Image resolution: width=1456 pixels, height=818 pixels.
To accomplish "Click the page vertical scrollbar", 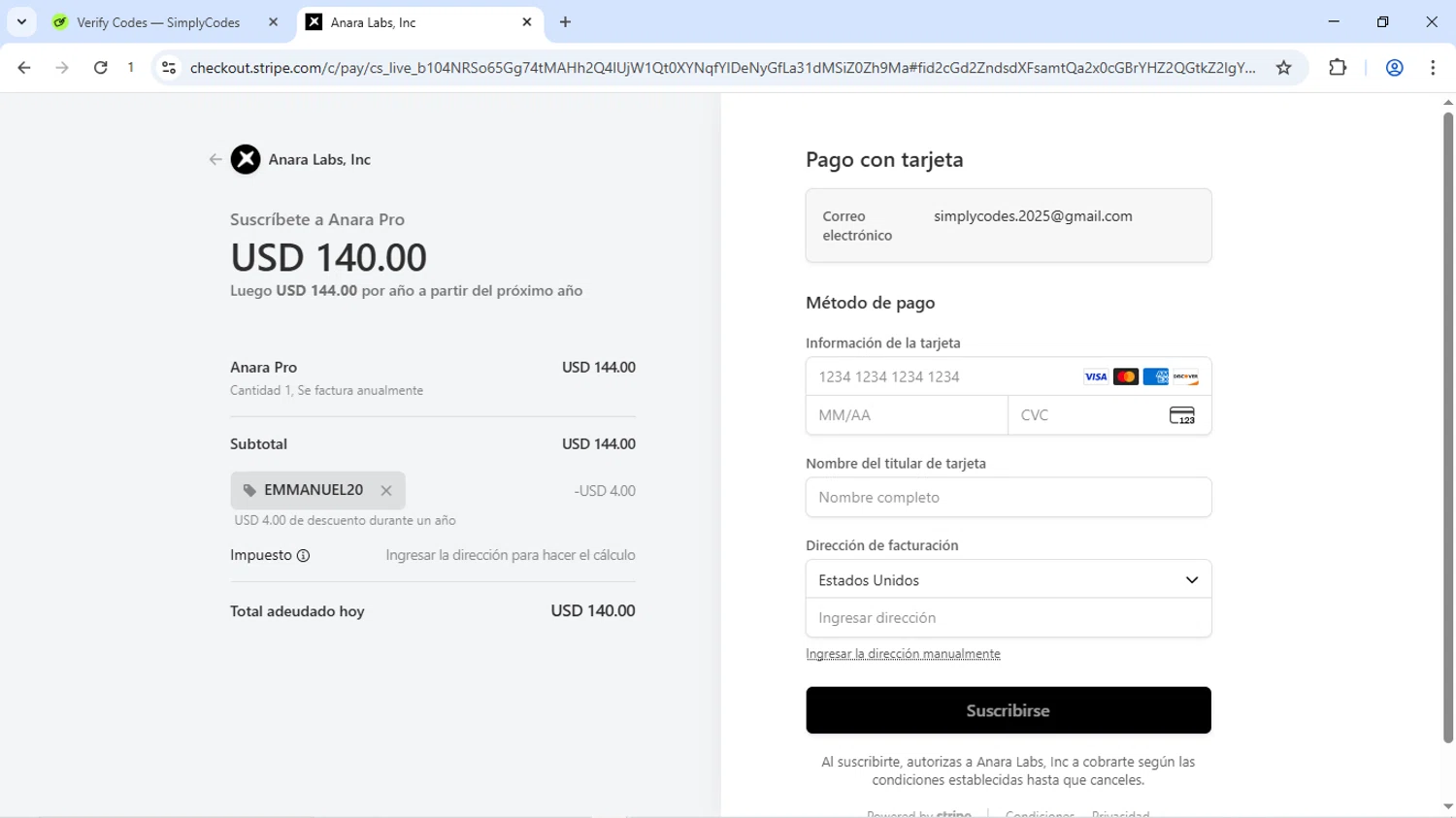I will (1448, 427).
